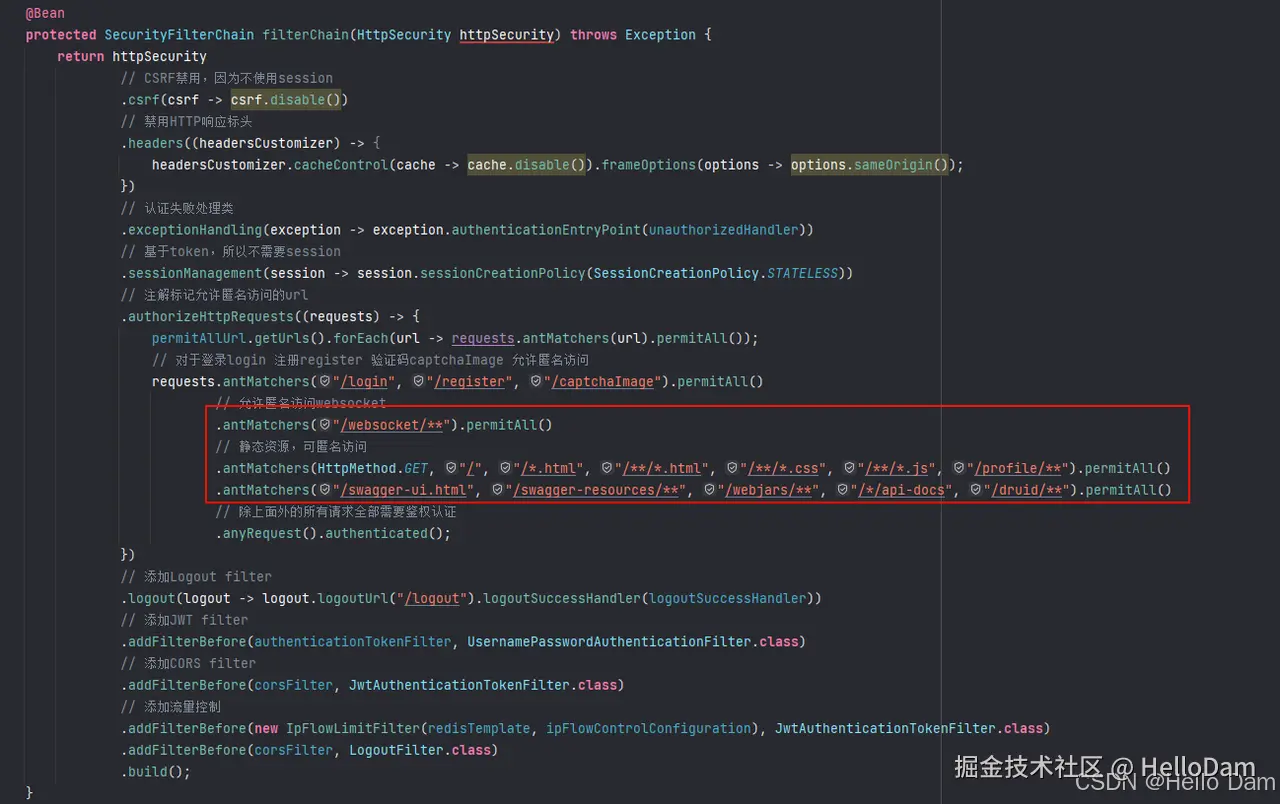Image resolution: width=1280 pixels, height=804 pixels.
Task: Click the options.sameOrigin() call
Action: click(868, 164)
